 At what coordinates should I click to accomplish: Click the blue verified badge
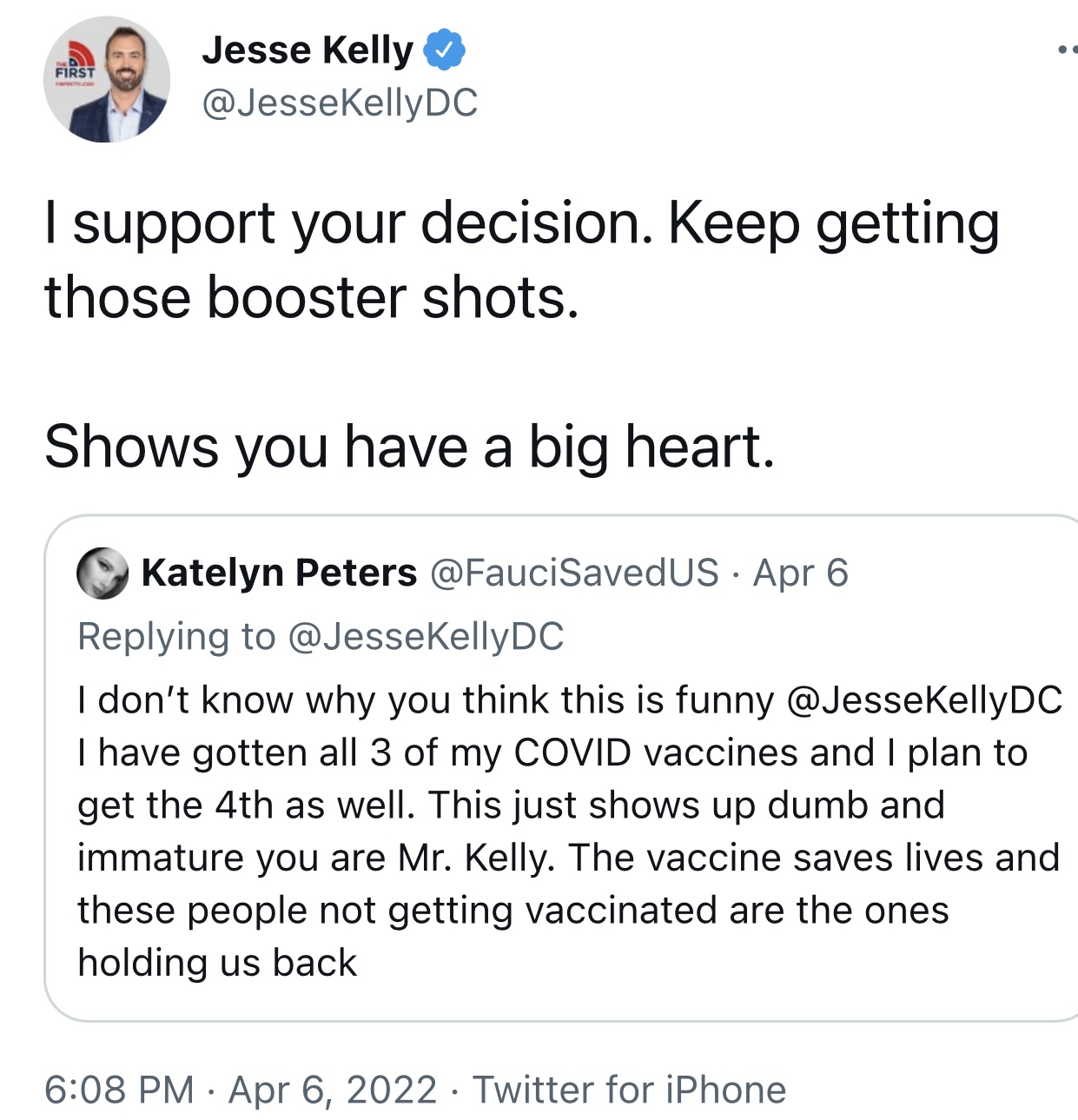(444, 50)
